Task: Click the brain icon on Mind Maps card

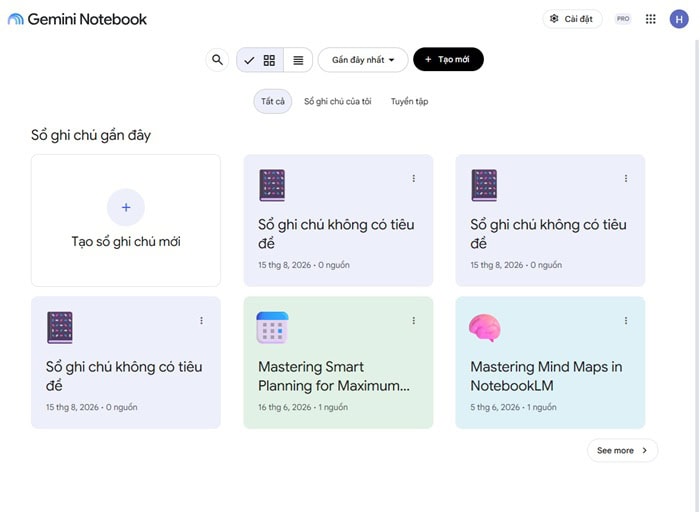Action: tap(485, 328)
